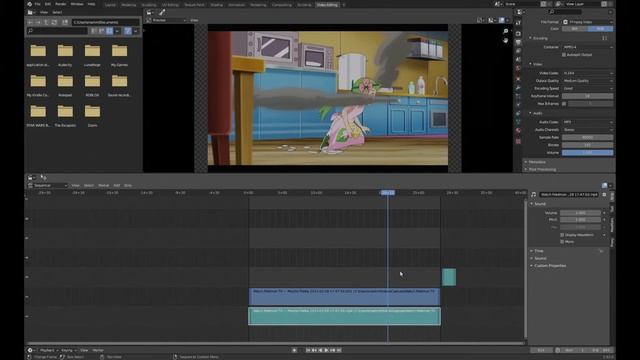Open the sequencer Strip menu
Viewport: 640px width, 360px height.
[x=128, y=186]
